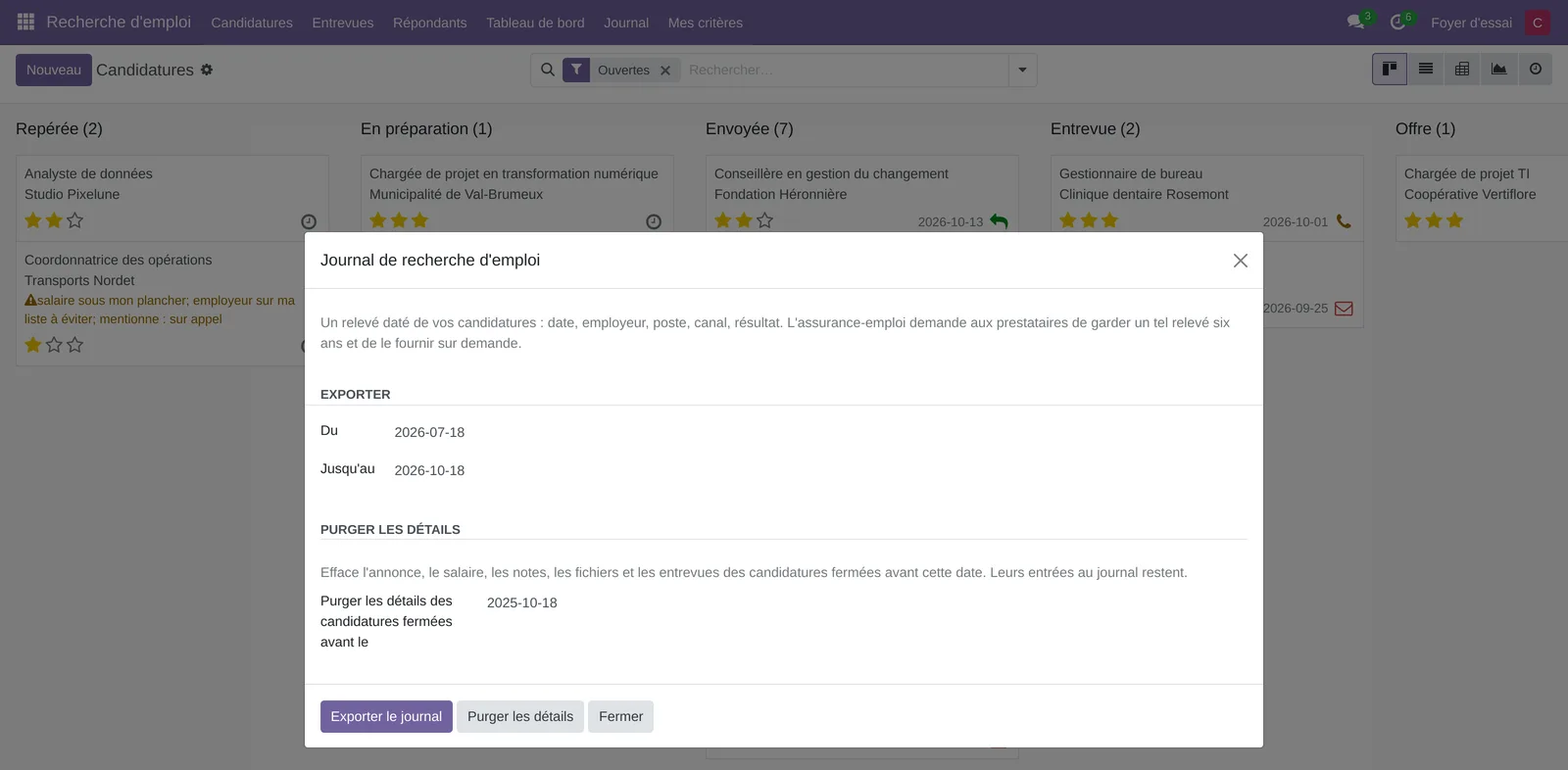Switch to pivot table view

click(x=1462, y=69)
